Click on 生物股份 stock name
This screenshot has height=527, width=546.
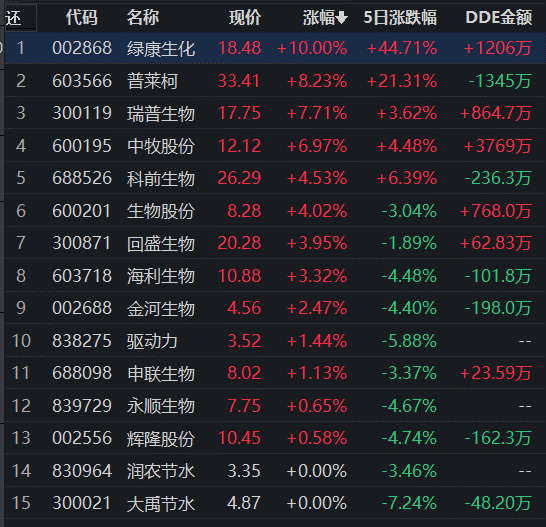point(161,211)
